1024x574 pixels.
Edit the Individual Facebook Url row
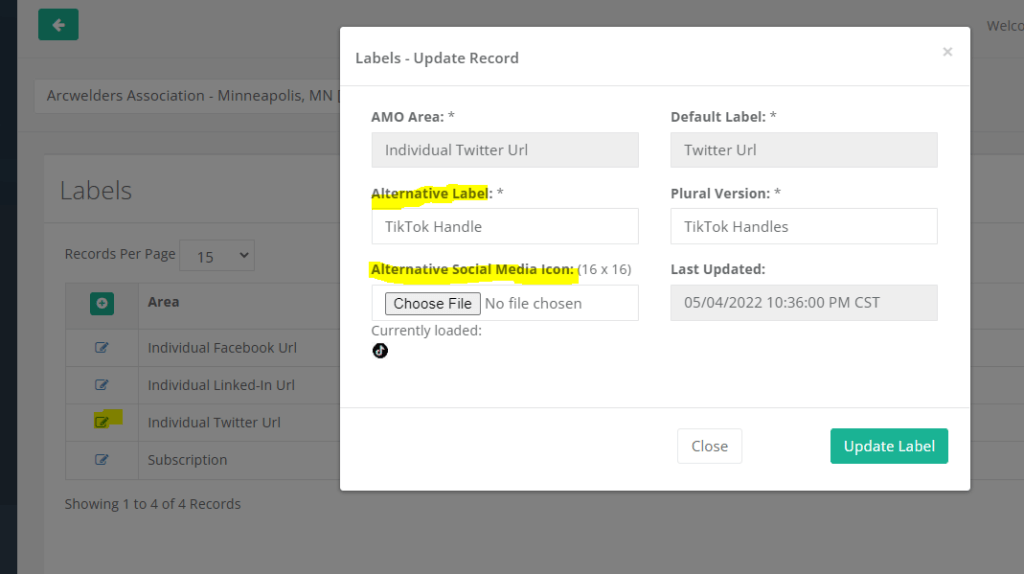click(x=102, y=348)
